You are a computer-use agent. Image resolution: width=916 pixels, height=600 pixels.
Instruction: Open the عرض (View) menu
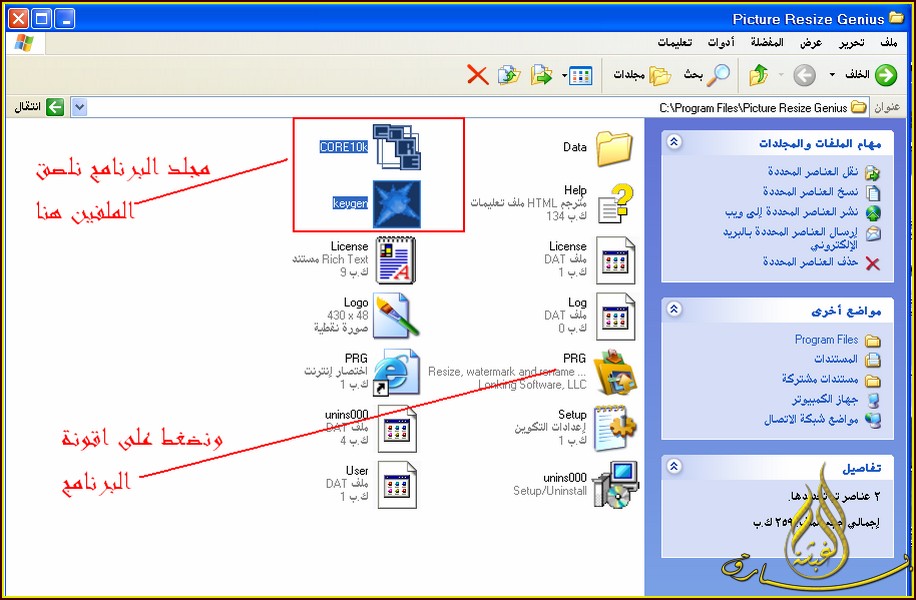pos(811,43)
